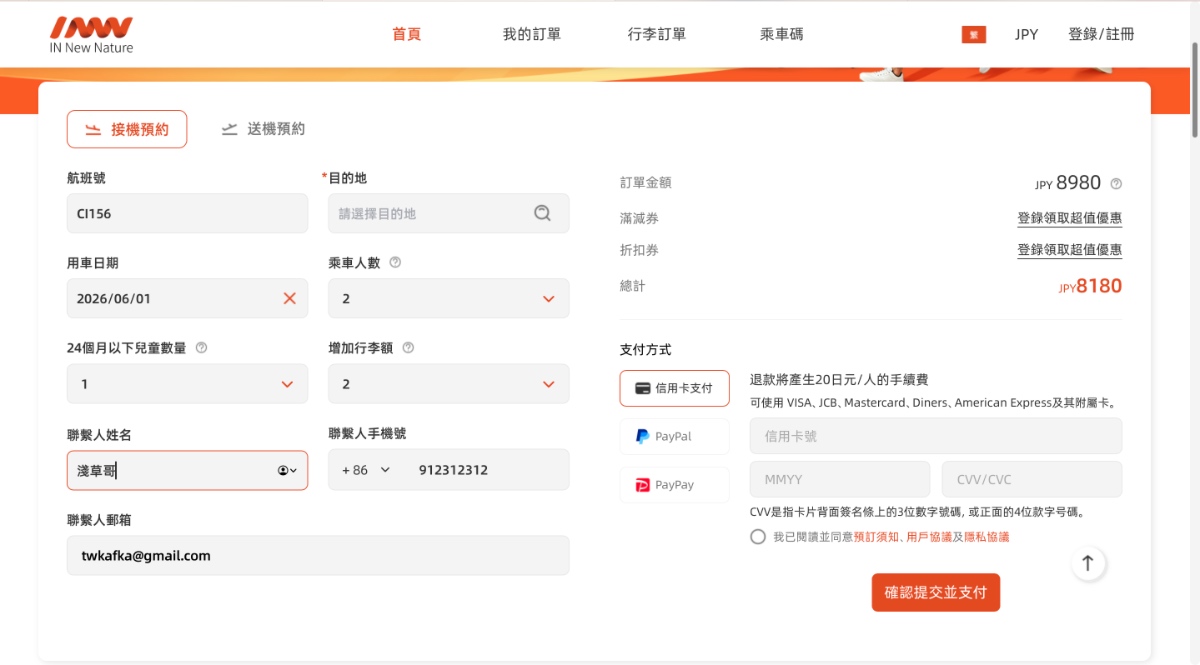Screen dimensions: 1200x665
Task: Open help icon beside 增加行李額
Action: [x=408, y=348]
